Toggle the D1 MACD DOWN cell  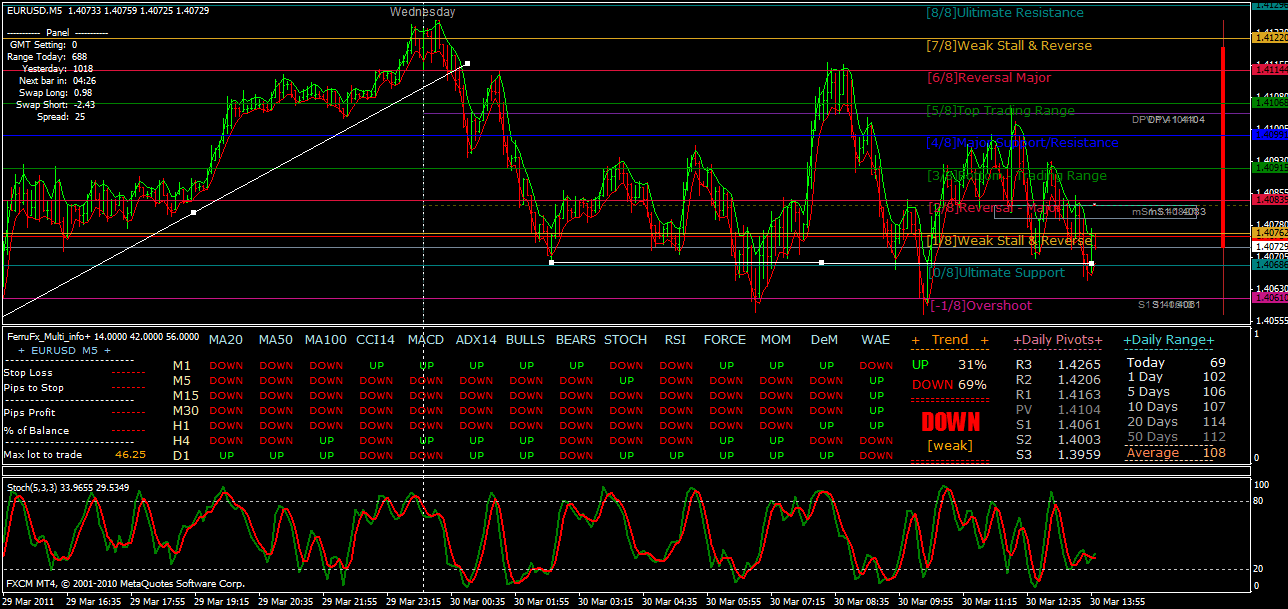tap(425, 455)
